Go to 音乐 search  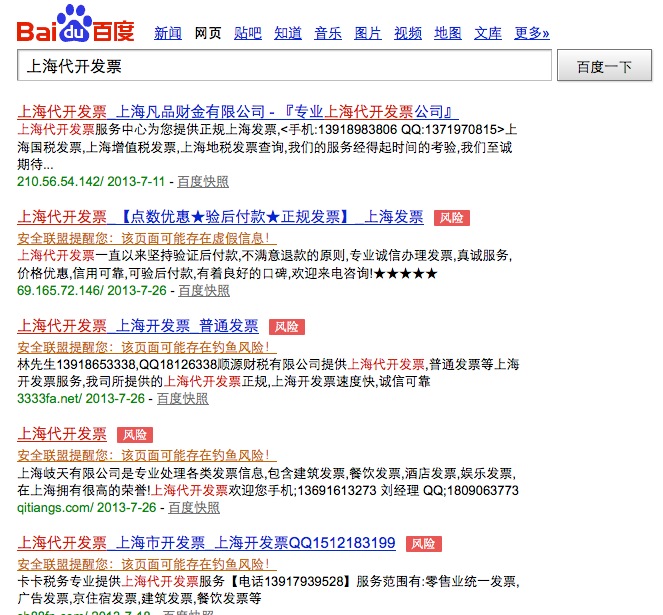pos(328,33)
